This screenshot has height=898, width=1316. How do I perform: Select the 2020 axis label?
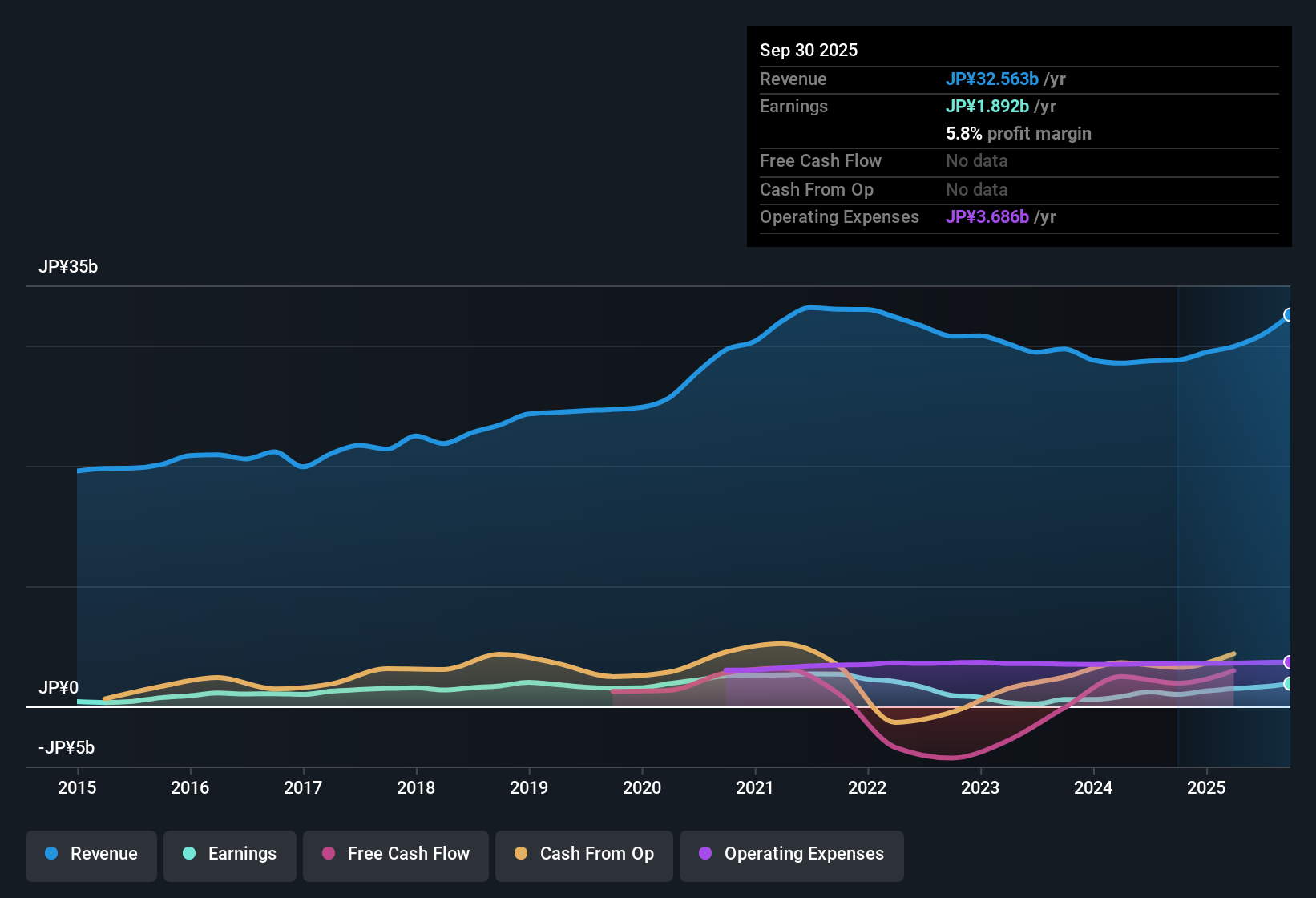pyautogui.click(x=642, y=788)
